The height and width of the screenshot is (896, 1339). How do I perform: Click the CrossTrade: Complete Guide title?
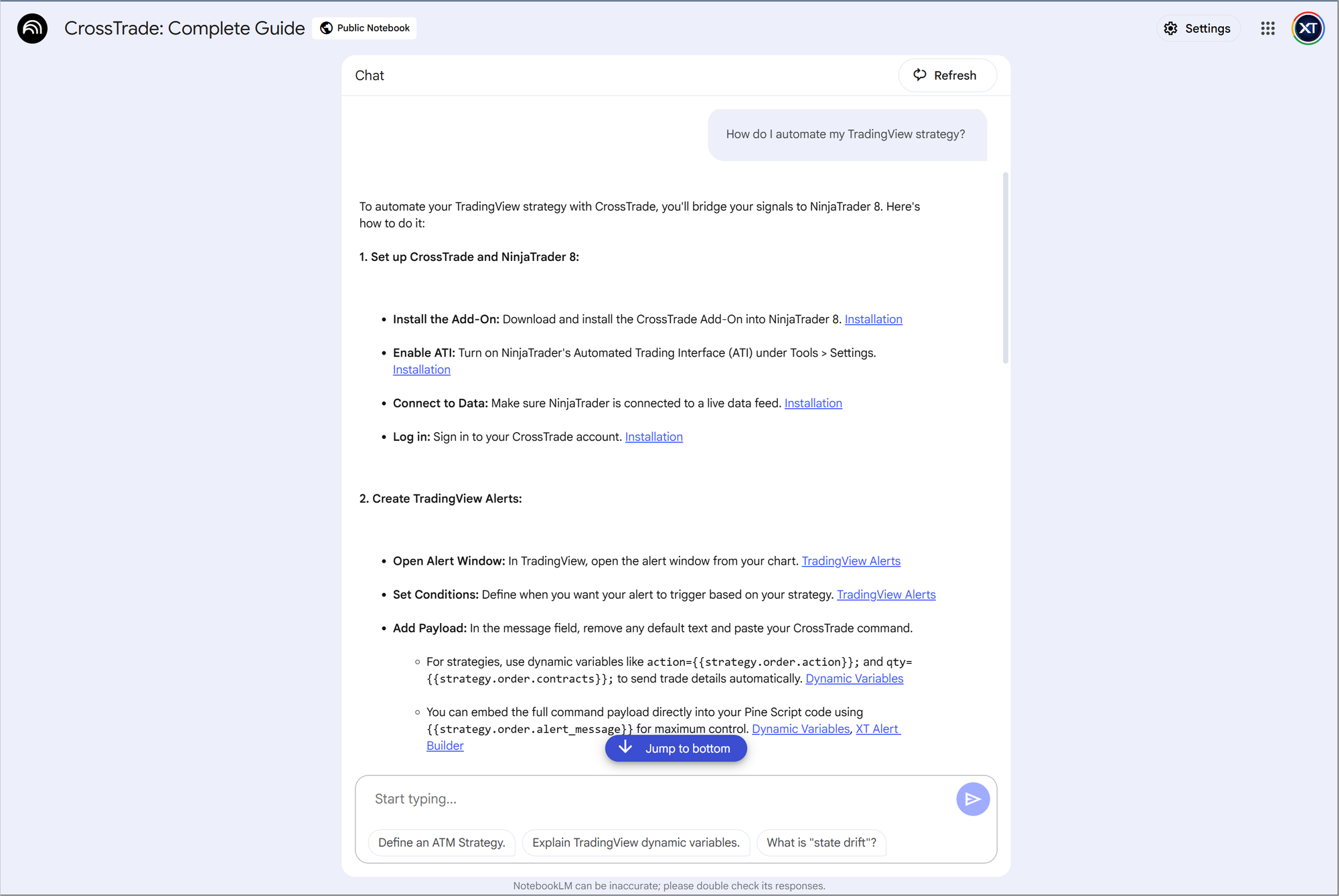point(185,28)
